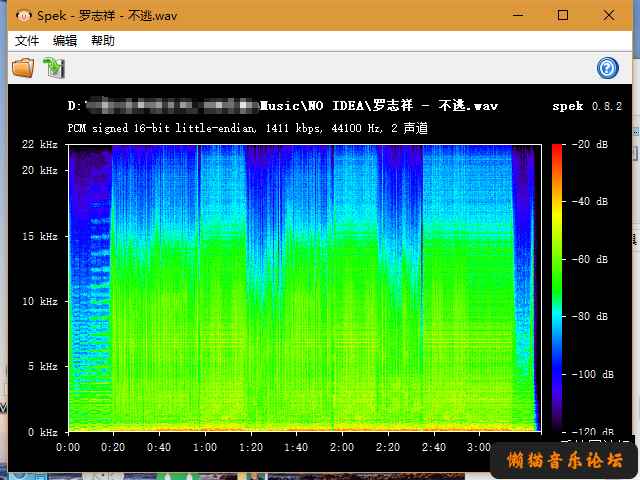
Task: Open the 文件 menu
Action: (x=27, y=40)
